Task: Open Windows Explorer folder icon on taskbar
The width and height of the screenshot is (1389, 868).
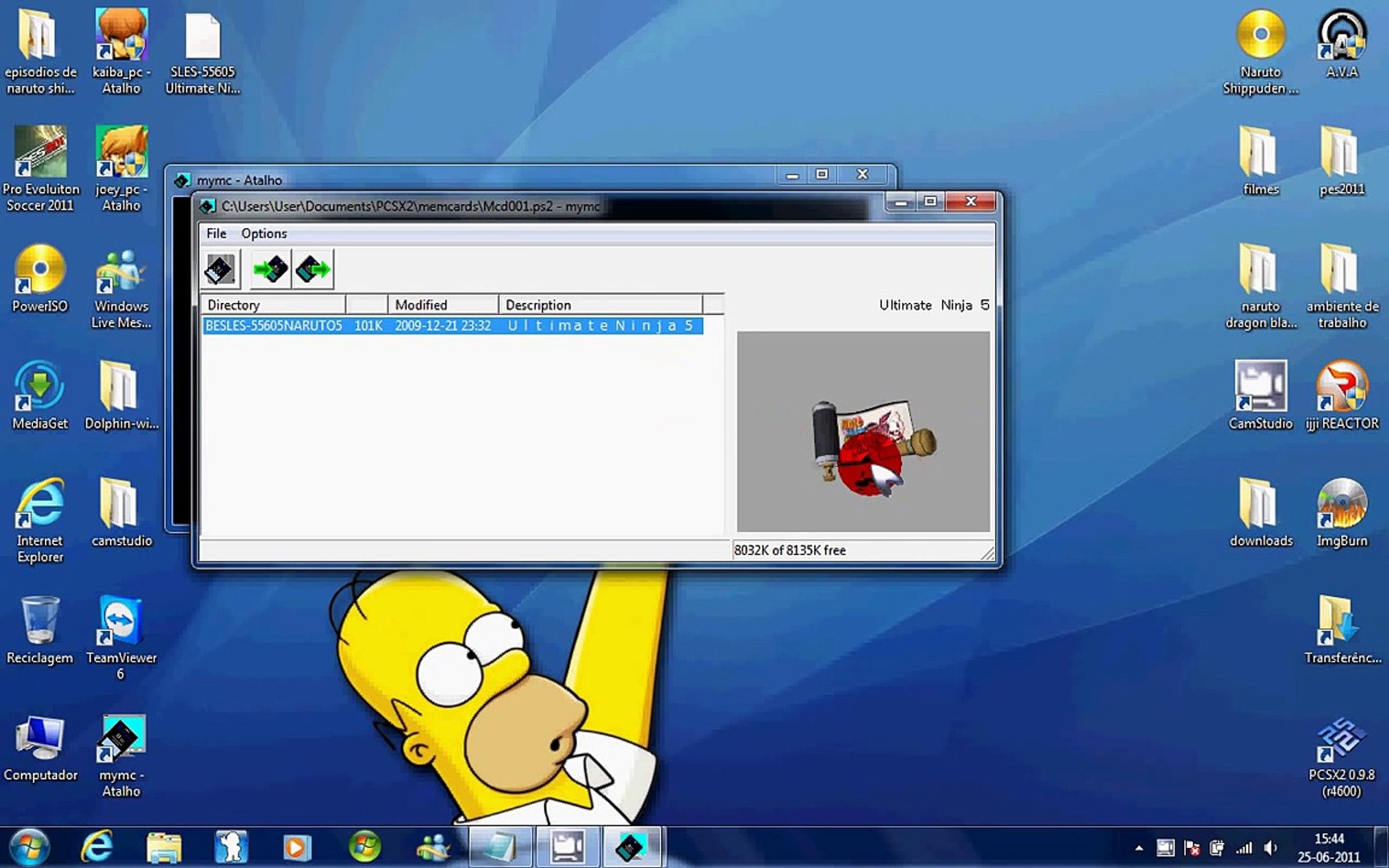Action: point(164,847)
